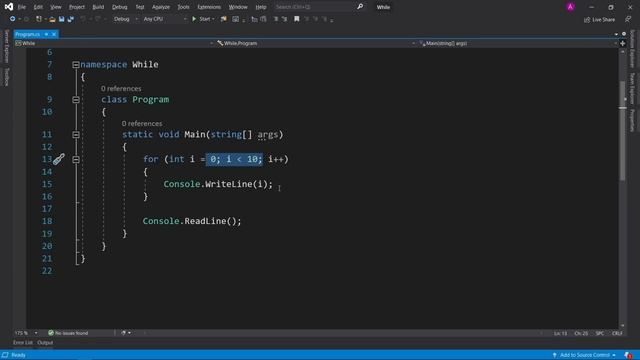Screen dimensions: 640x360
Task: Open the Edit menu
Action: [38, 7]
